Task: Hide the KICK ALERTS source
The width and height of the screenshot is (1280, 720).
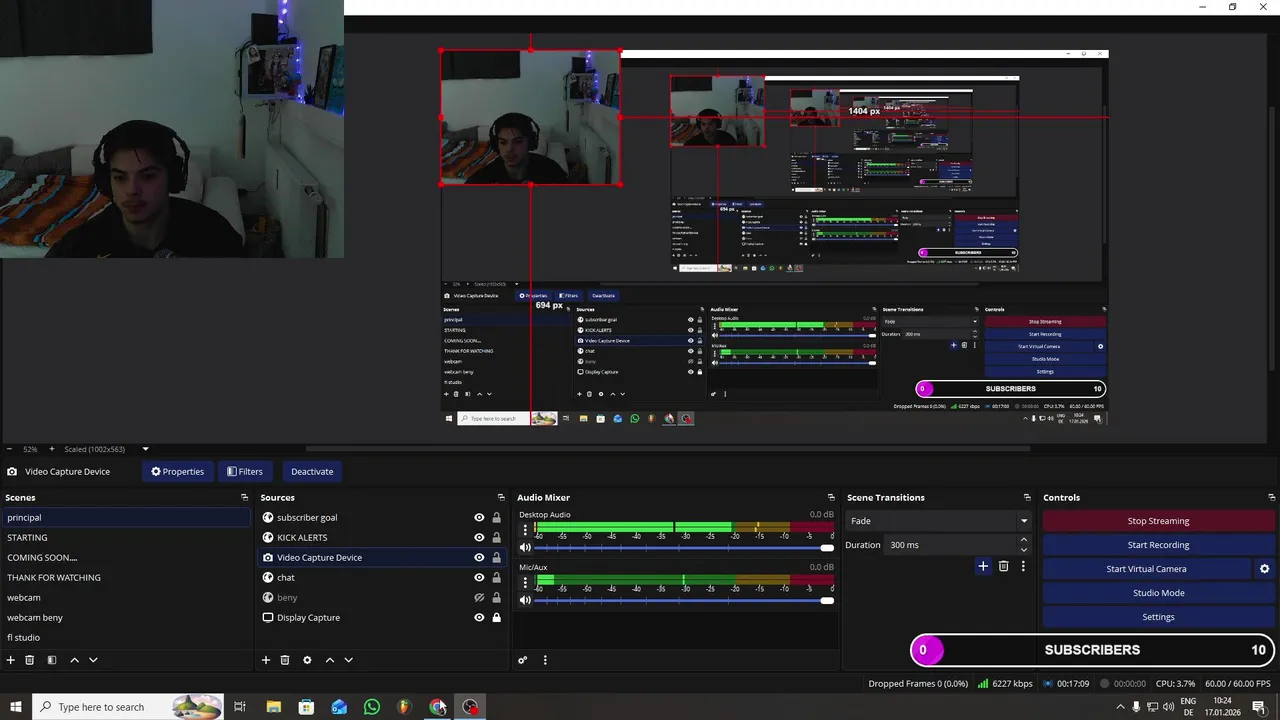Action: [479, 537]
